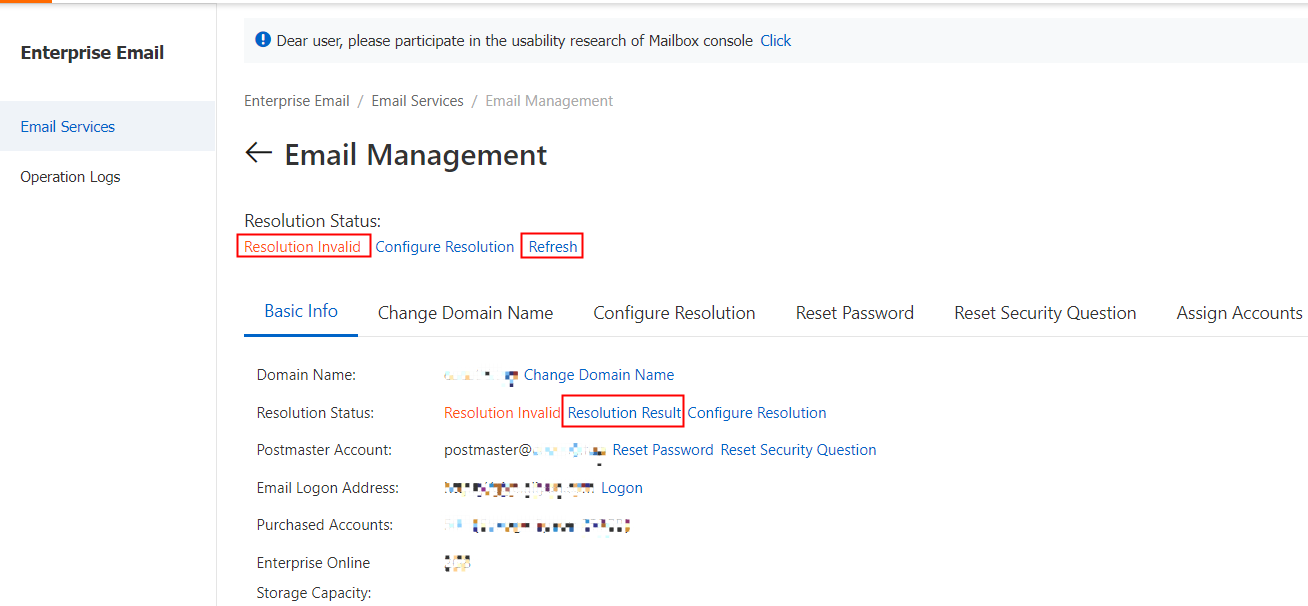Switch to the Configure Resolution tab
This screenshot has width=1308, height=606.
pos(674,313)
